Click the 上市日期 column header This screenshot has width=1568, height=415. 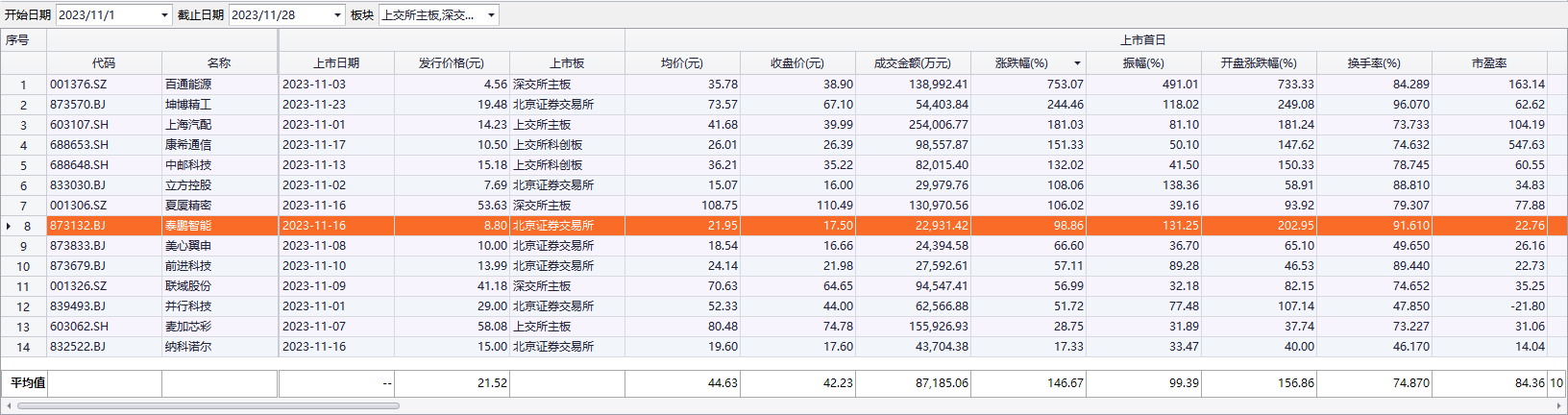(336, 63)
